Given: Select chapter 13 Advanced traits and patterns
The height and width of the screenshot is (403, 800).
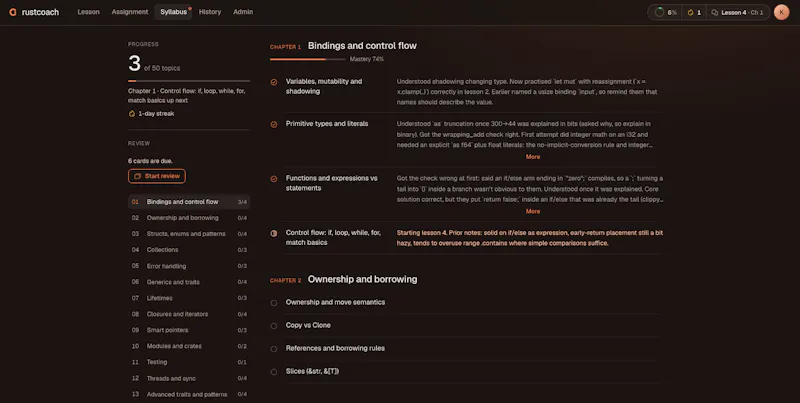Looking at the screenshot, I should pyautogui.click(x=189, y=394).
